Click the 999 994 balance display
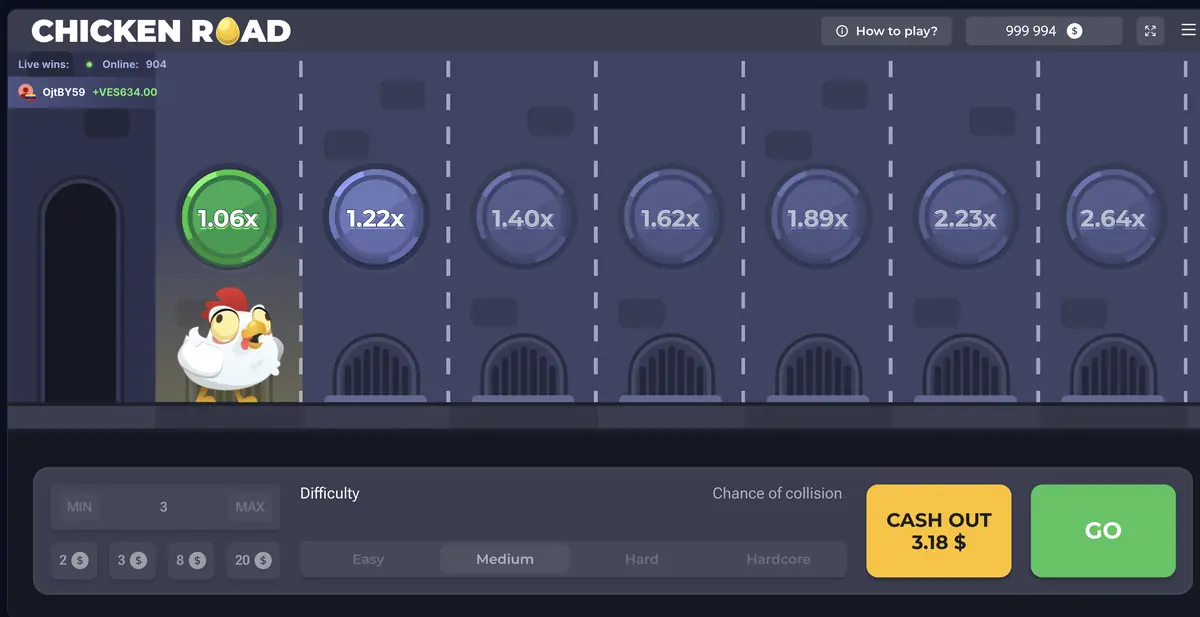 pos(1044,31)
